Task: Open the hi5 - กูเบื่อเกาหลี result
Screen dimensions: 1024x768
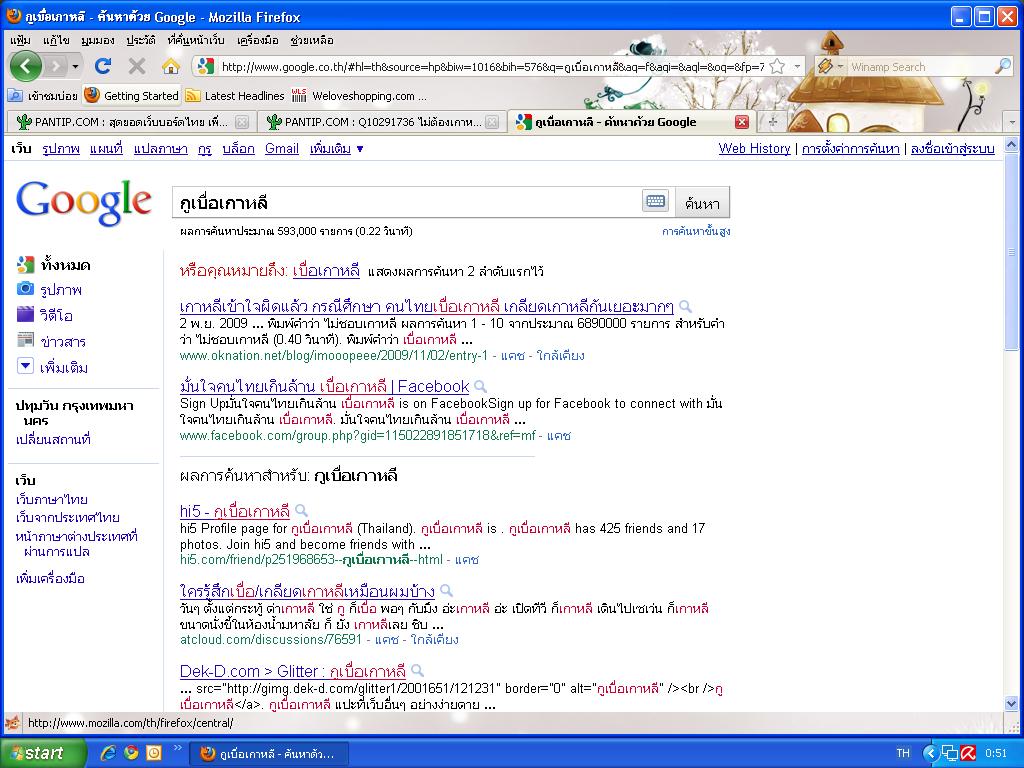Action: coord(234,511)
